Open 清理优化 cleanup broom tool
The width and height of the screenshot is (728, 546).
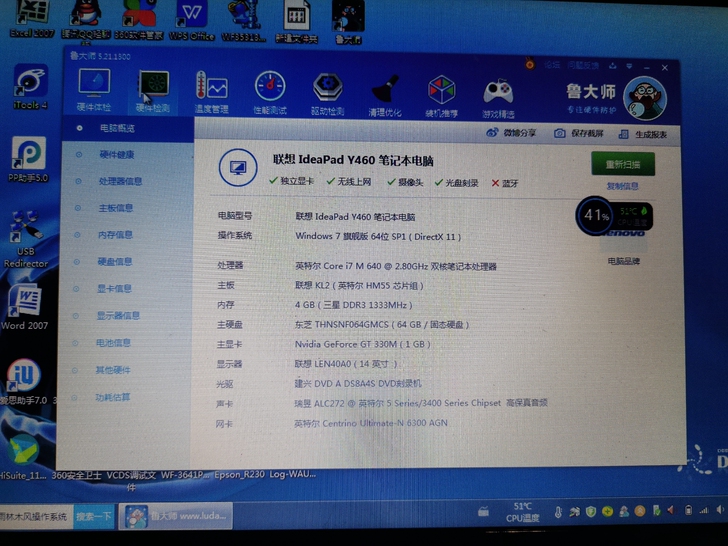tap(385, 96)
